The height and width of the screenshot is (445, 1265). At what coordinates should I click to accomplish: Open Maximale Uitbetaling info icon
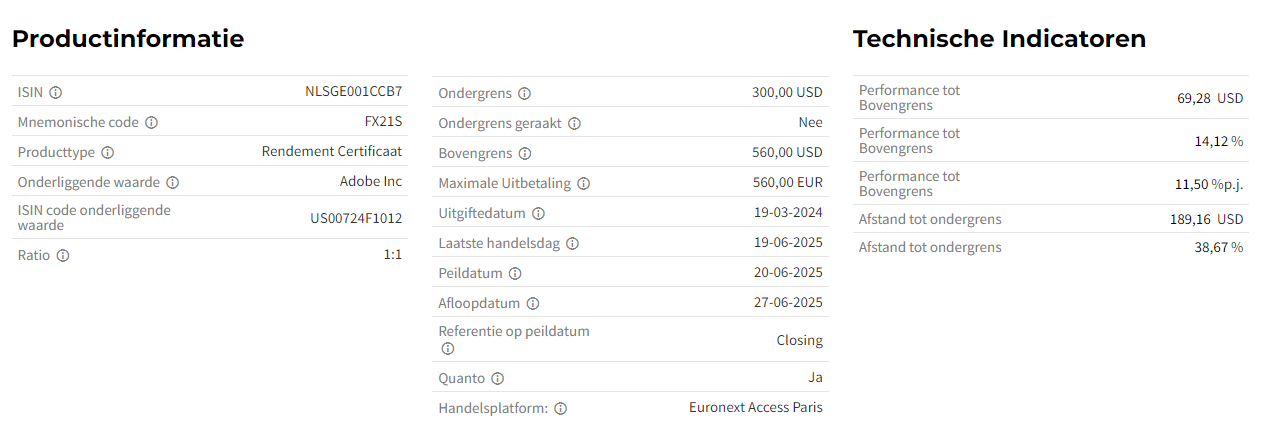584,183
